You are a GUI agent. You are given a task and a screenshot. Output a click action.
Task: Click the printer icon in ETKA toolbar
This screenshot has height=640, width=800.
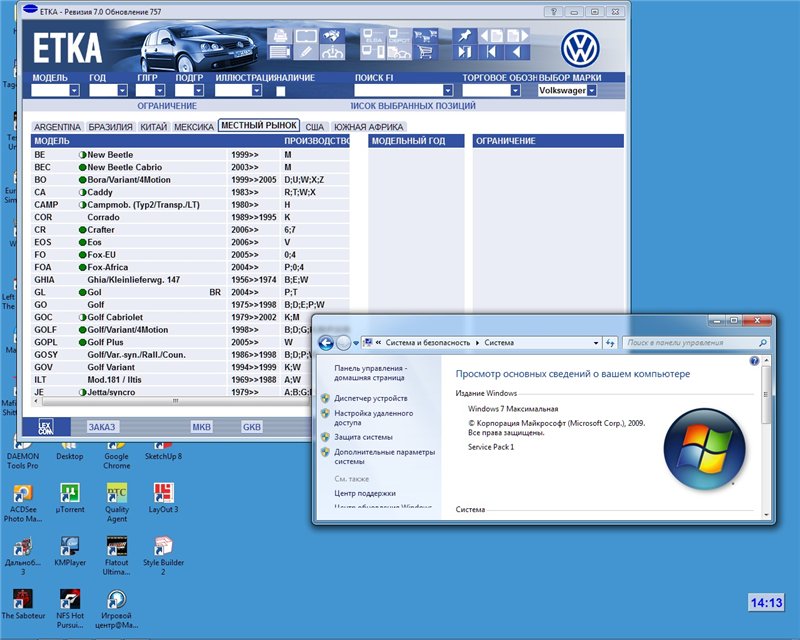(x=280, y=36)
